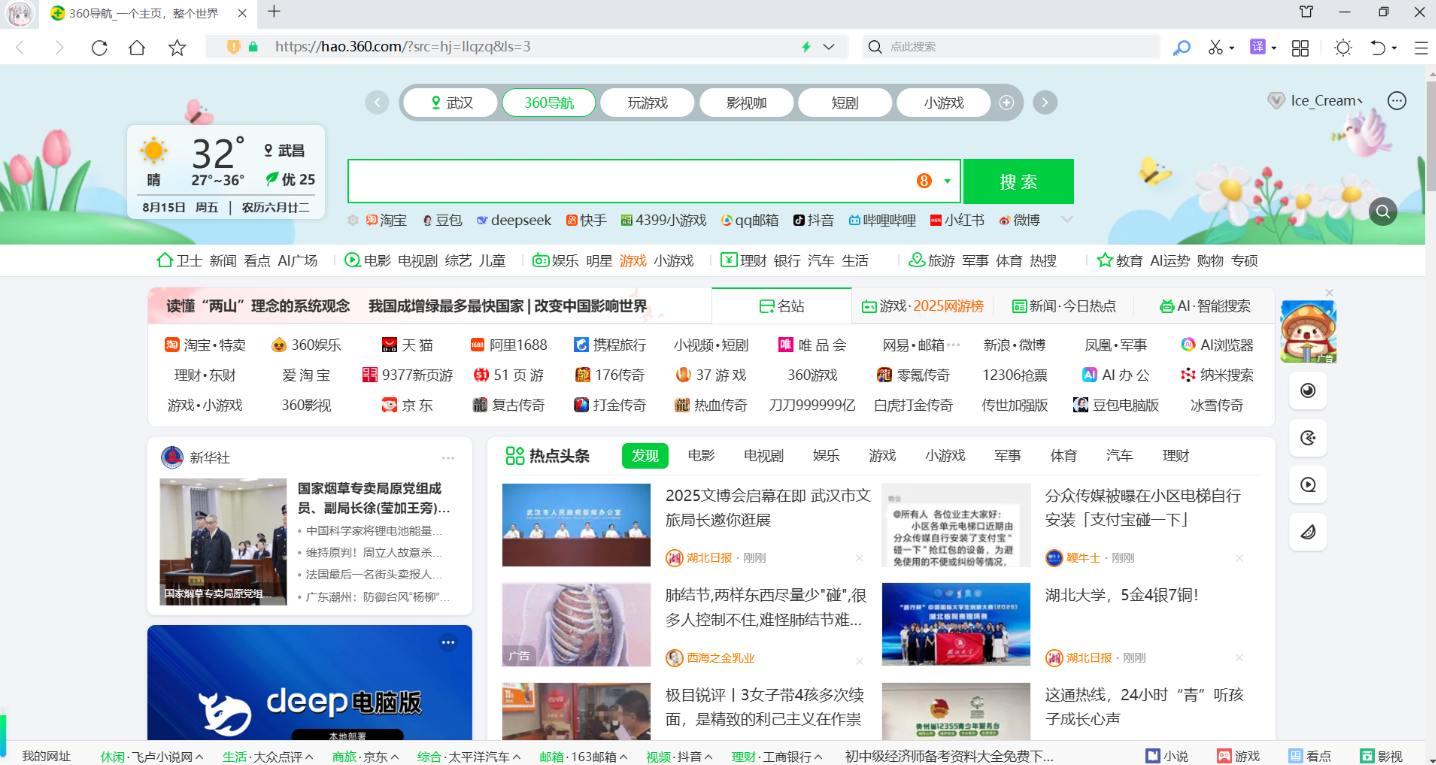
Task: Expand the search engine dropdown arrow
Action: pos(947,182)
